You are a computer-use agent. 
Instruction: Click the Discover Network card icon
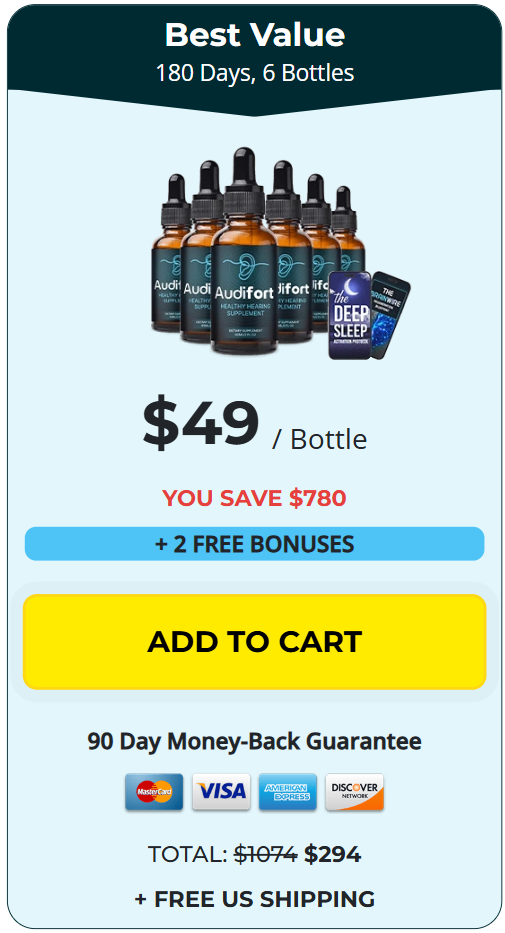(x=355, y=791)
